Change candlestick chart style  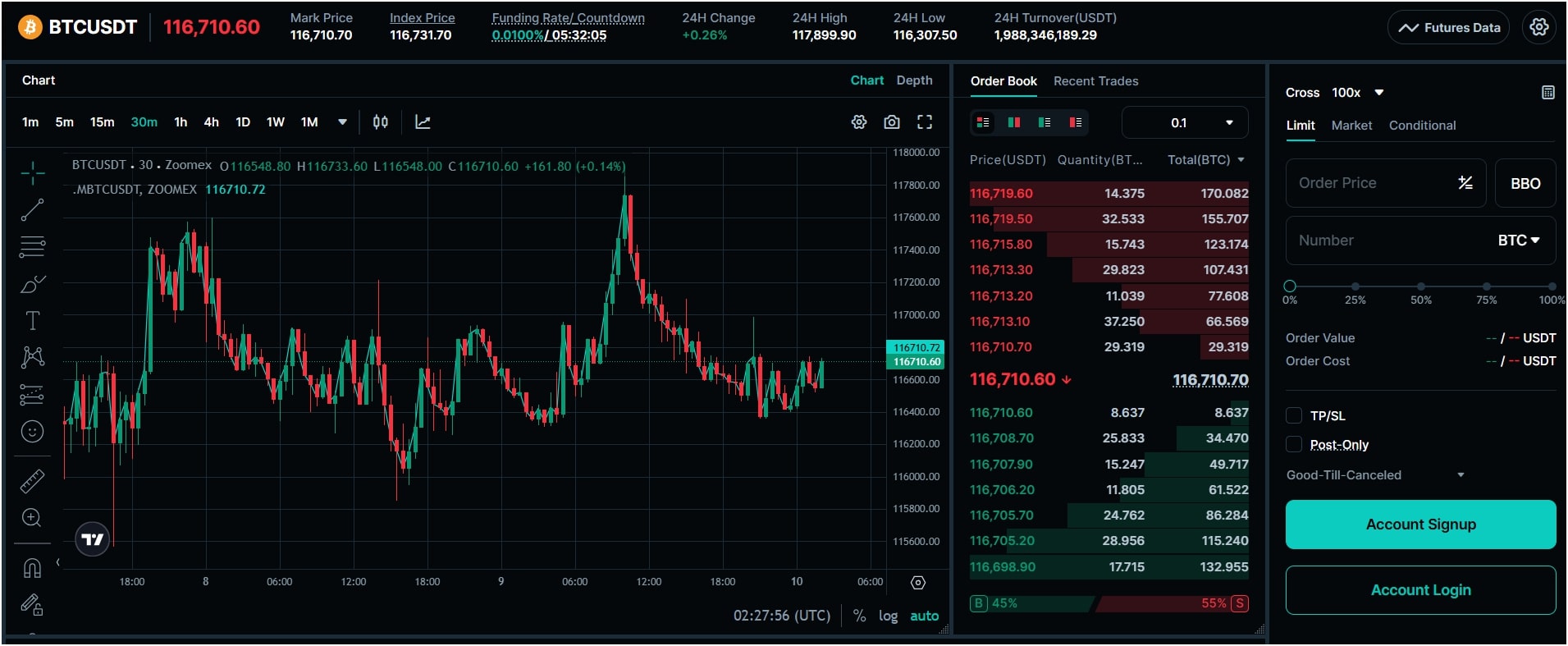click(380, 122)
